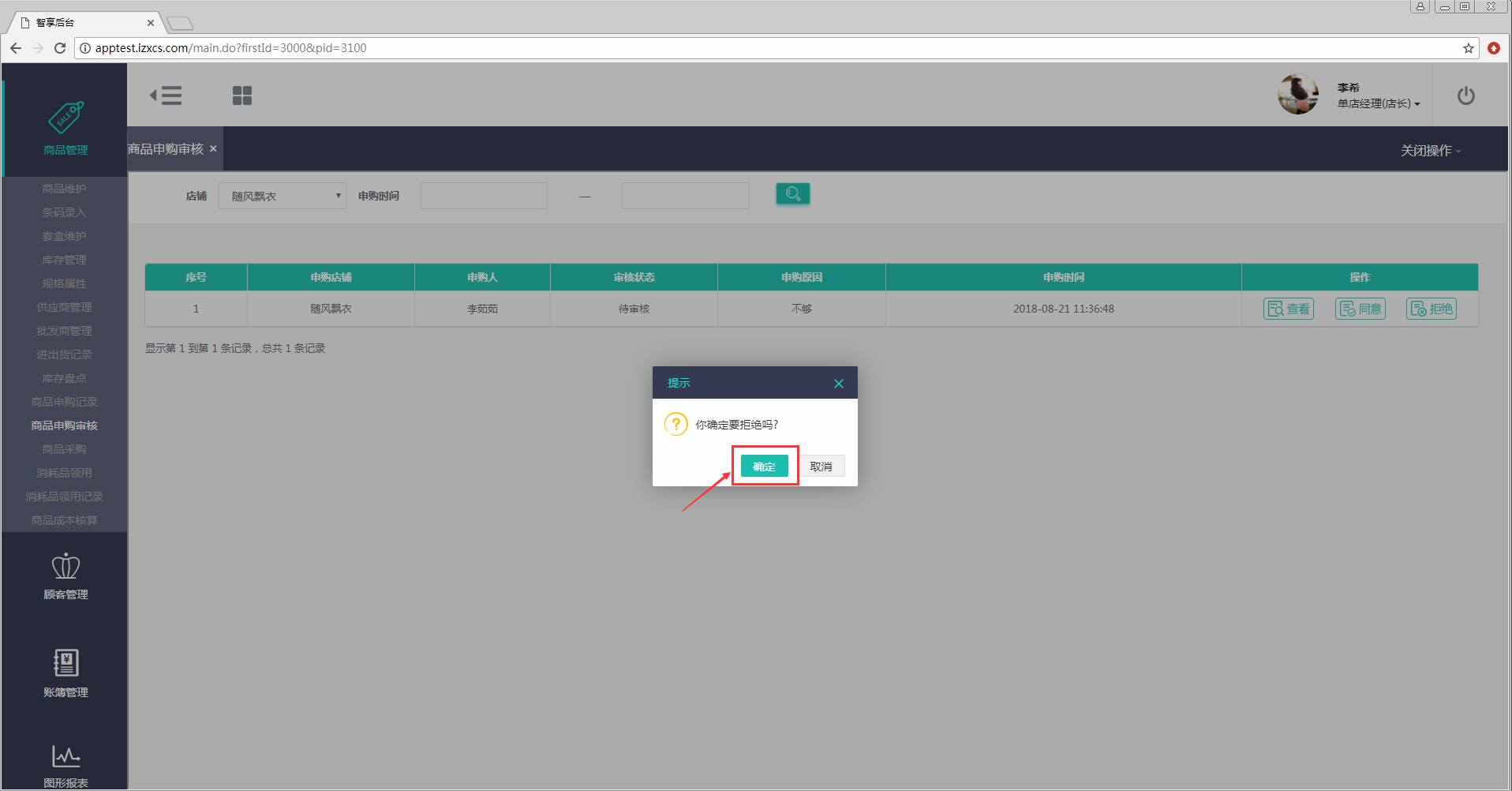Close the 提示 dialog with X
The height and width of the screenshot is (791, 1512).
pyautogui.click(x=838, y=384)
